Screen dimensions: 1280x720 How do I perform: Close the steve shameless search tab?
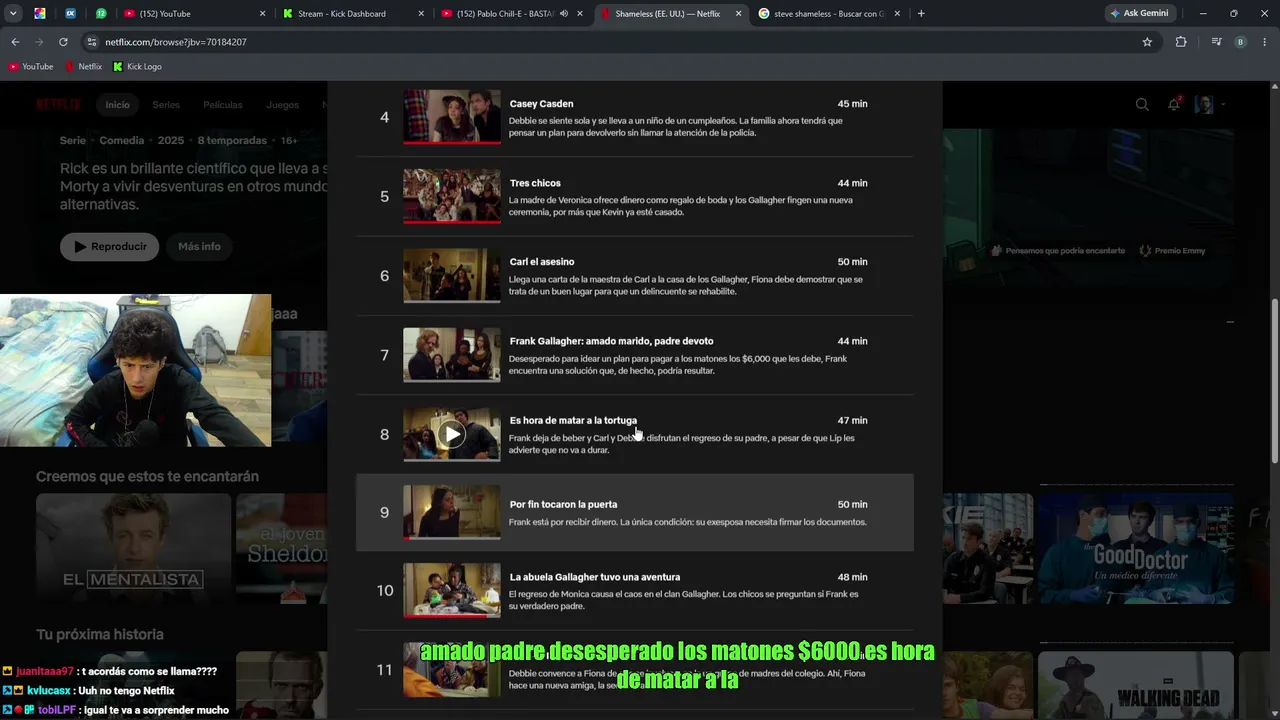click(x=897, y=14)
